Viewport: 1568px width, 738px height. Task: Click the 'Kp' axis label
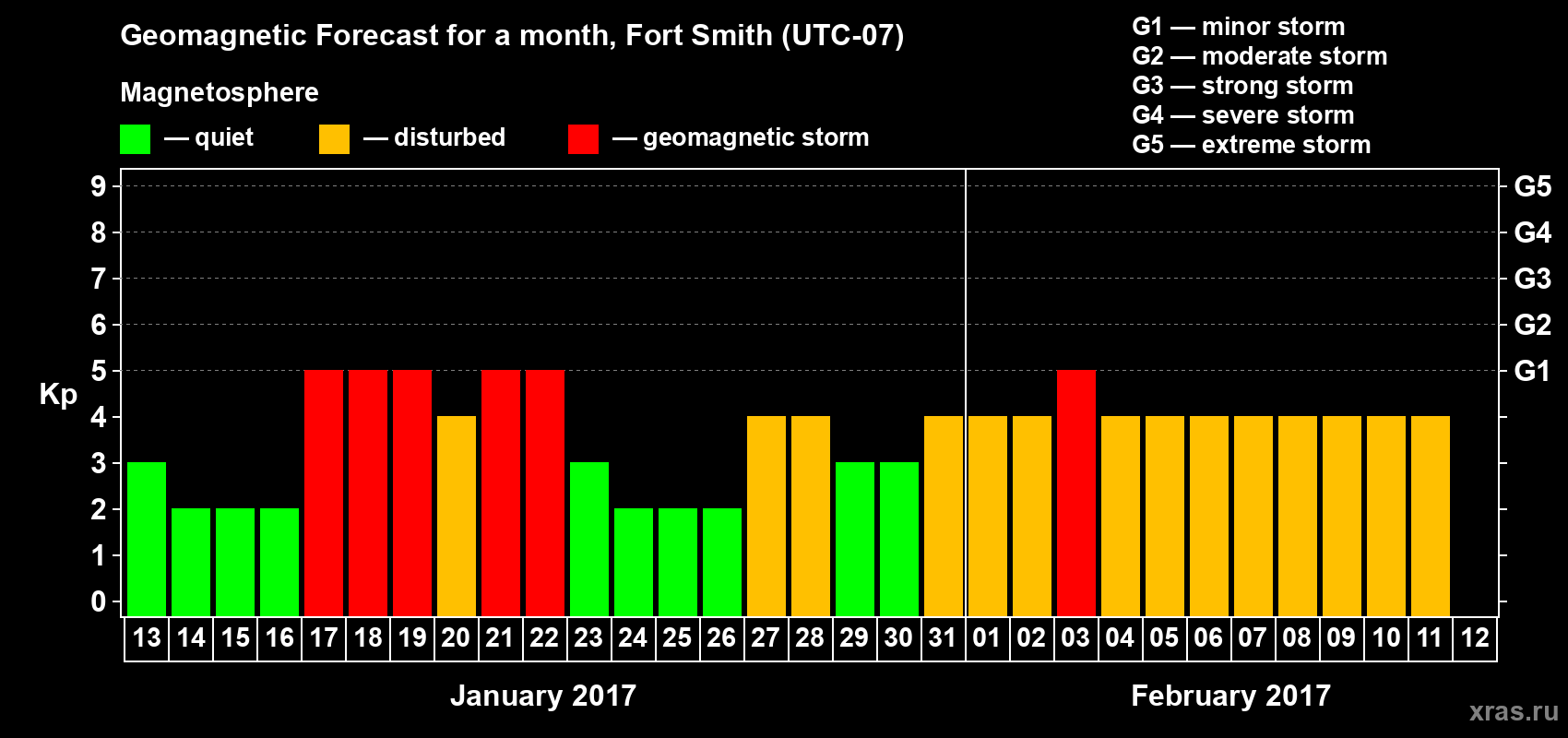coord(58,395)
